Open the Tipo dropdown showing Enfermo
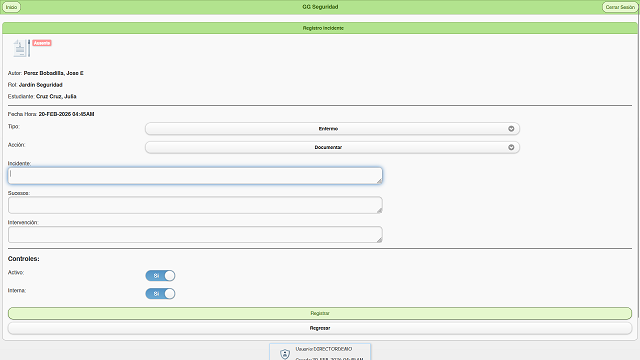Image resolution: width=640 pixels, height=360 pixels. 332,129
